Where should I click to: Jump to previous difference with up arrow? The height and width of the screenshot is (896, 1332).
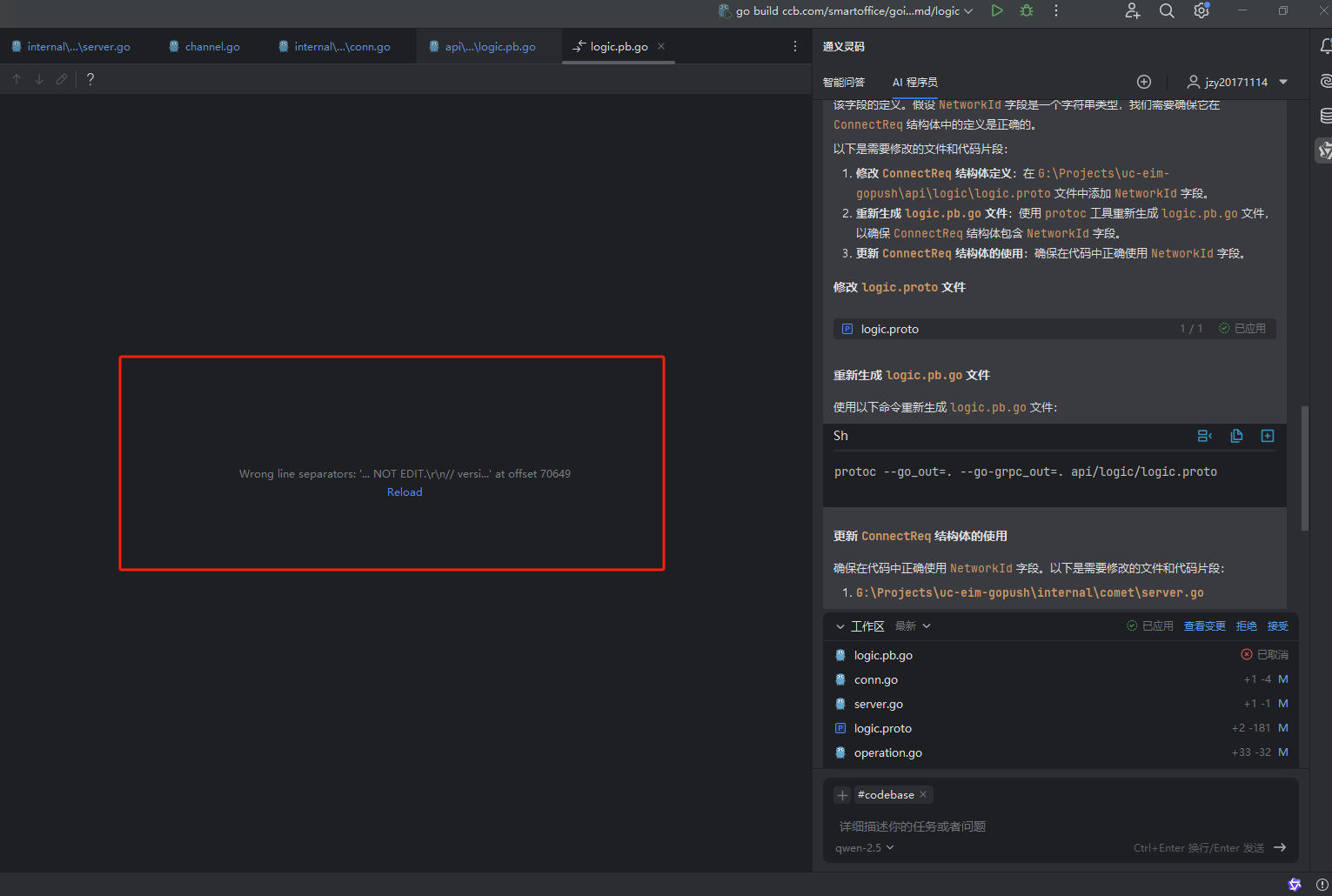[x=17, y=79]
